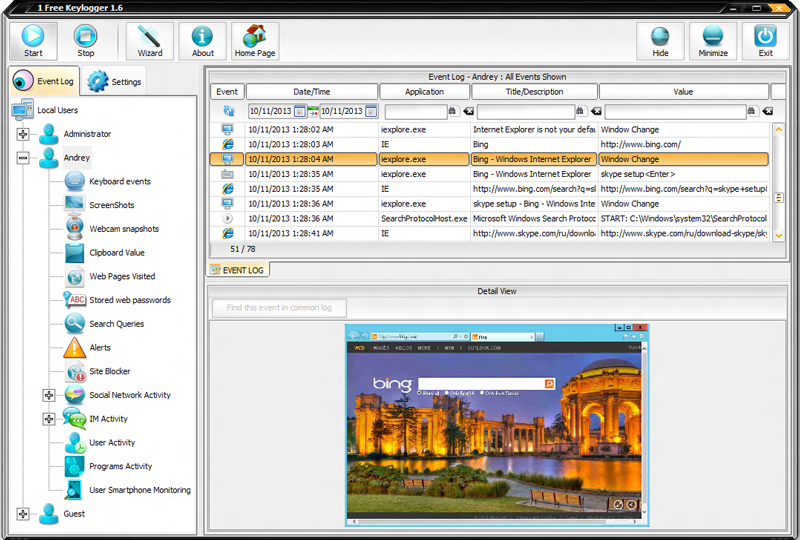This screenshot has height=540, width=800.
Task: Sort by the Application column header
Action: point(424,92)
